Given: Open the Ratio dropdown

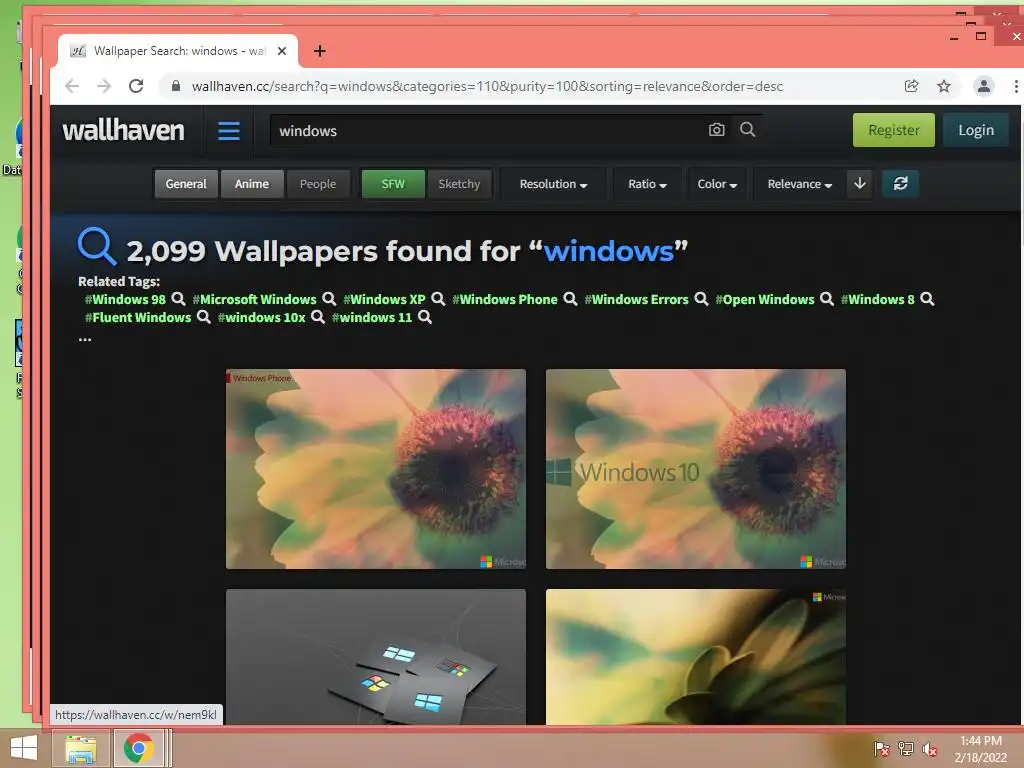Looking at the screenshot, I should [647, 184].
